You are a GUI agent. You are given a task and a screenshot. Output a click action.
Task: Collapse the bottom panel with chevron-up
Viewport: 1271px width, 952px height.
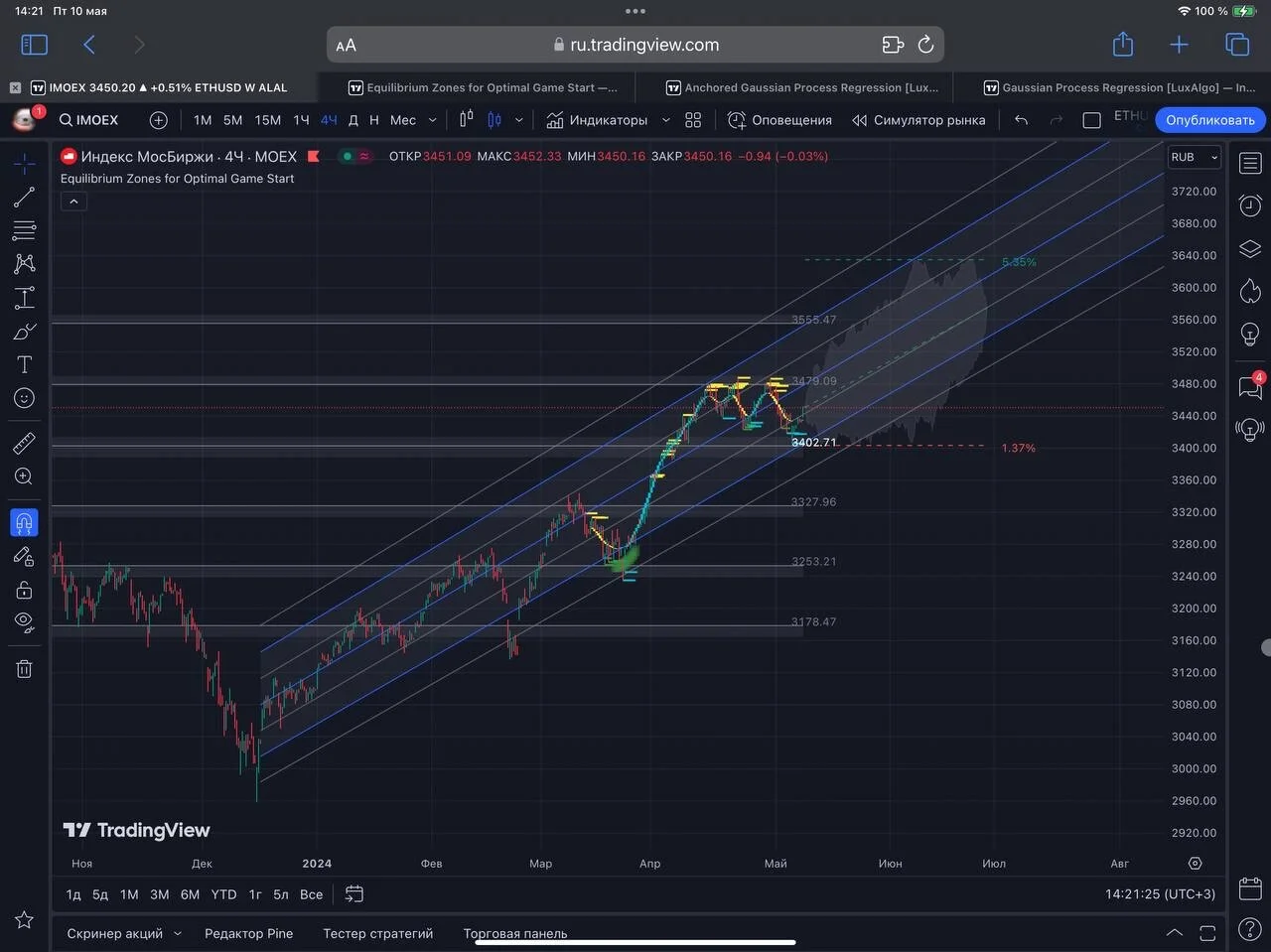tap(1174, 933)
